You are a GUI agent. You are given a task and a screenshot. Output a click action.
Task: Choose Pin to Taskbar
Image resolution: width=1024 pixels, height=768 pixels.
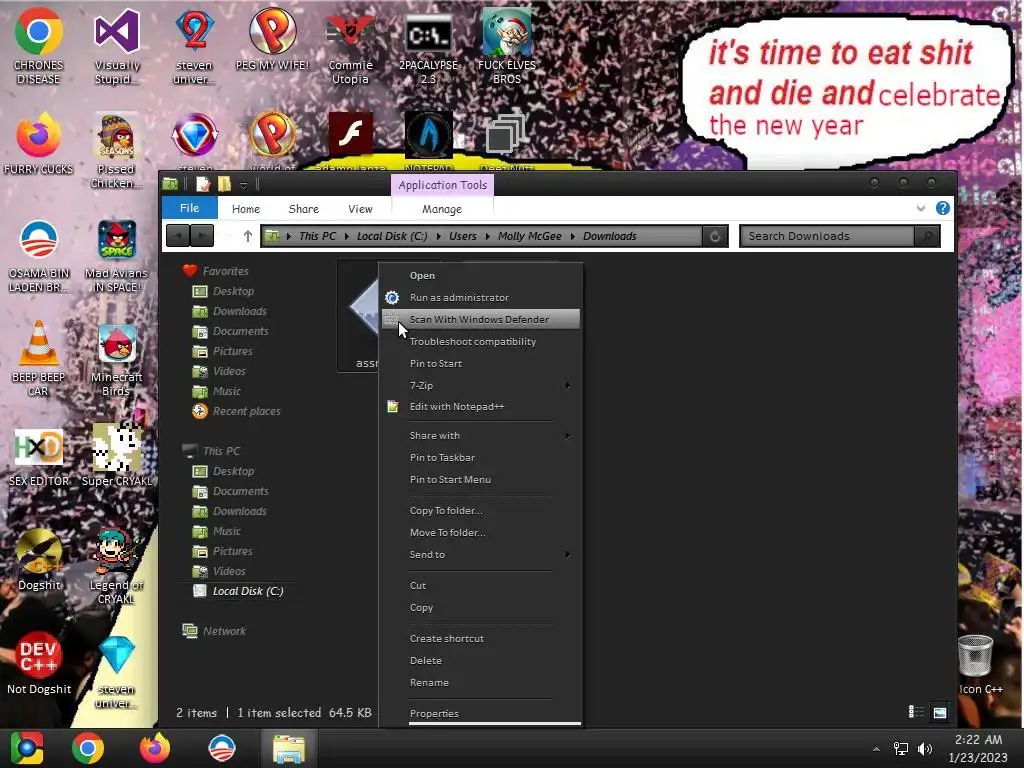tap(480, 457)
